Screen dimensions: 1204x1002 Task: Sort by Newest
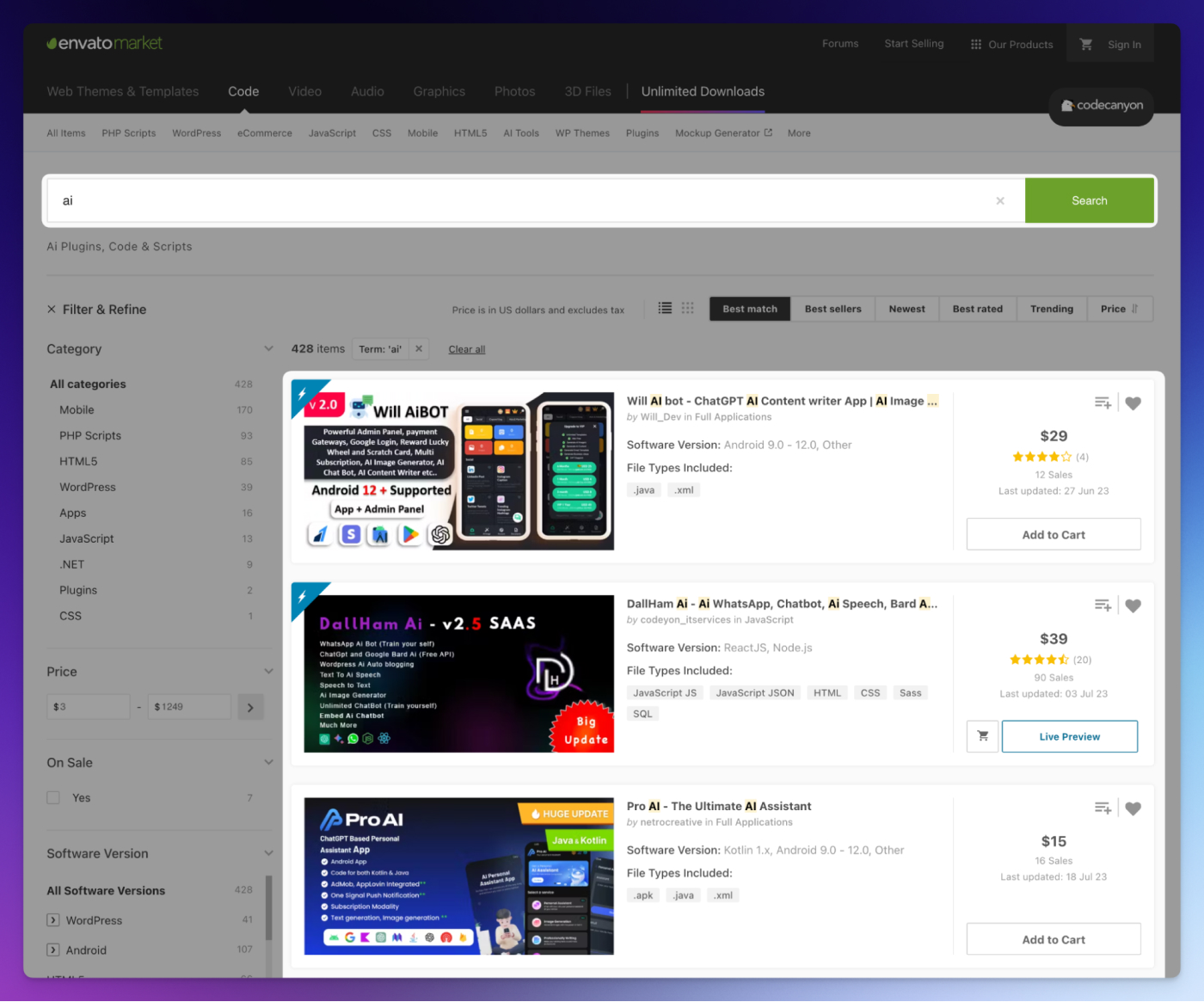[906, 309]
